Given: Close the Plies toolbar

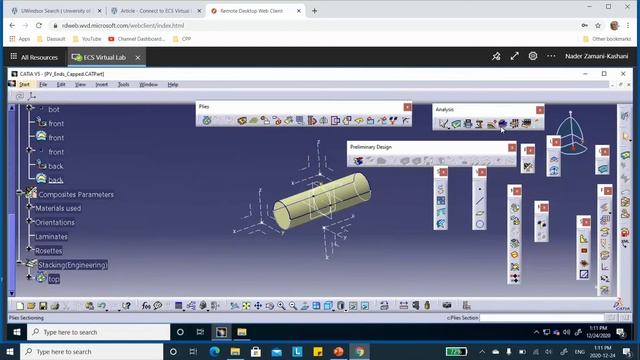Looking at the screenshot, I should click(x=407, y=107).
